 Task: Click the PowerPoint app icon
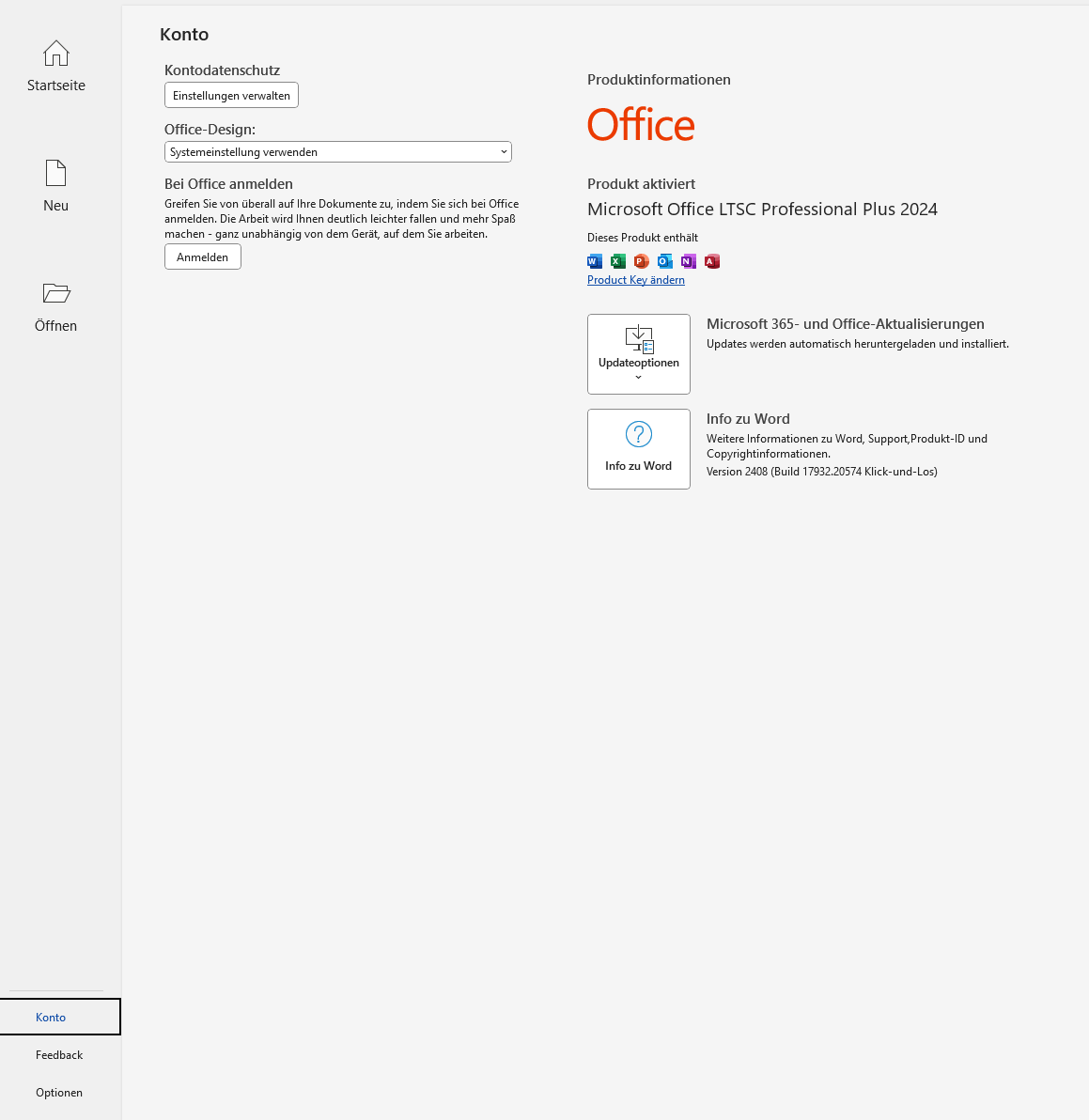coord(642,261)
